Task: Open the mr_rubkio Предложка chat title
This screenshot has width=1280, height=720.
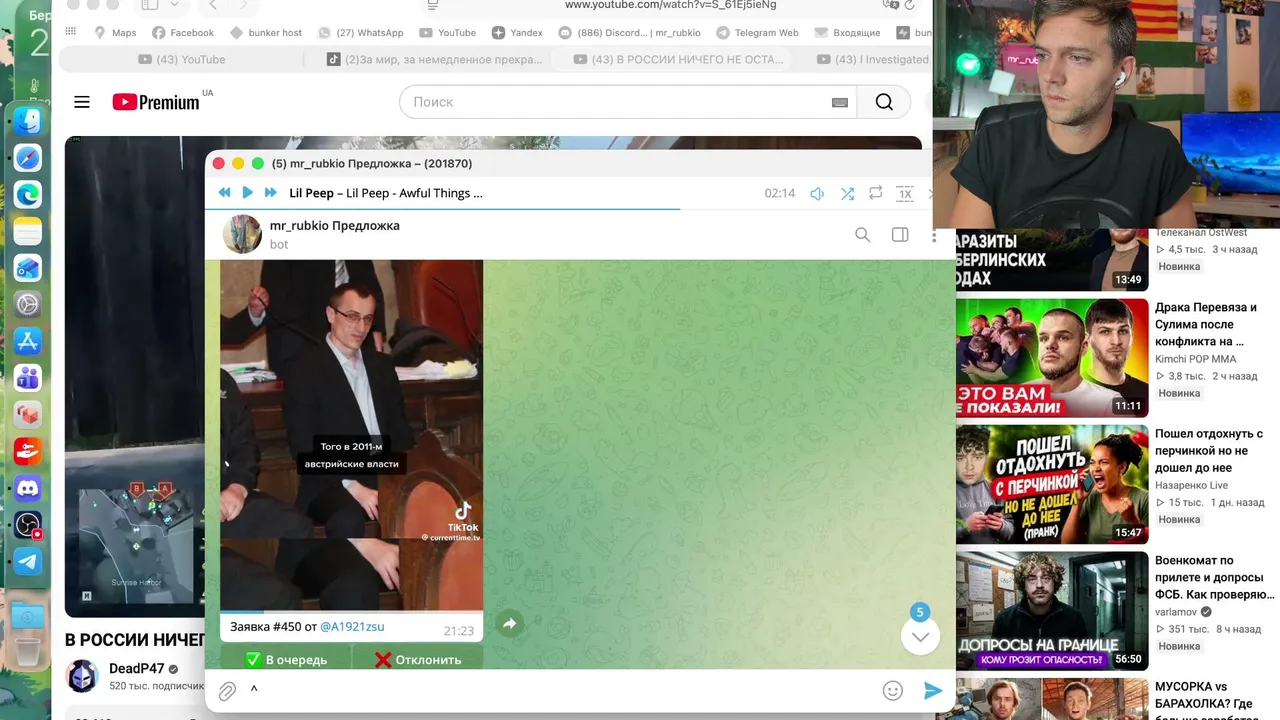Action: (x=335, y=226)
